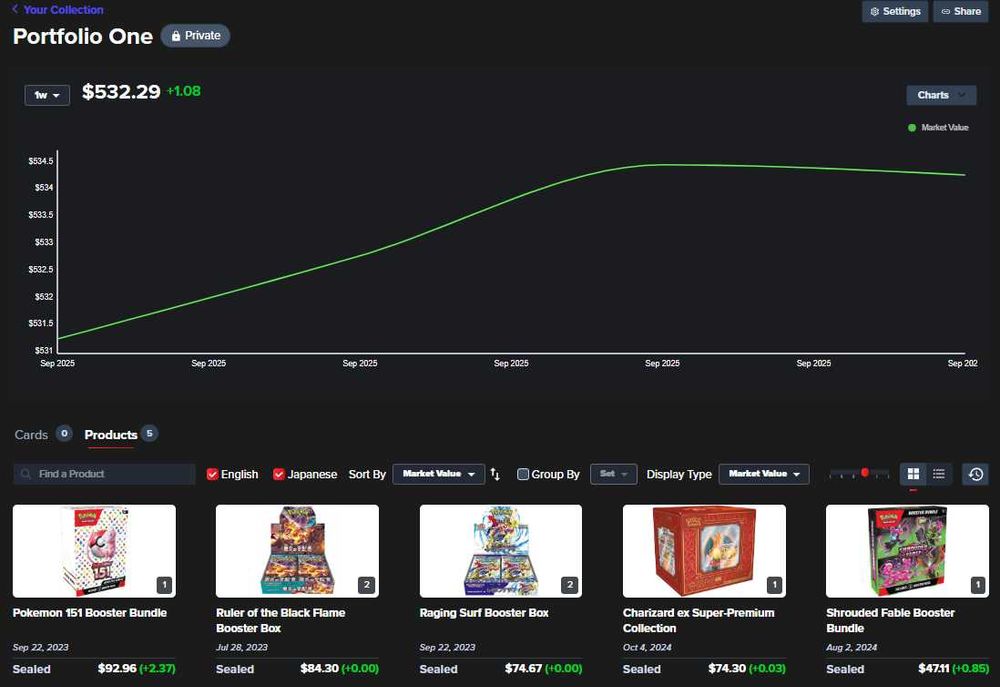This screenshot has width=1000, height=687.
Task: Click the $74.30 price
Action: click(x=727, y=669)
